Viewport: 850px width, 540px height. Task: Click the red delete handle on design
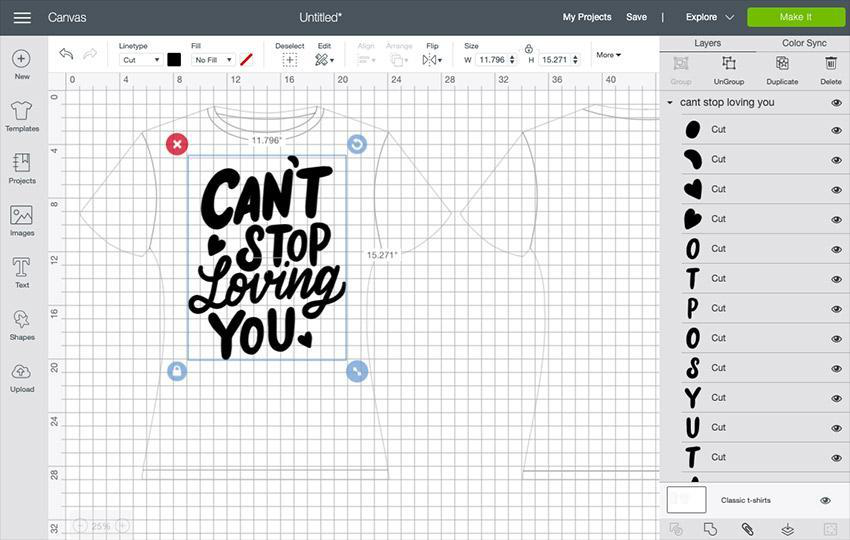[177, 144]
